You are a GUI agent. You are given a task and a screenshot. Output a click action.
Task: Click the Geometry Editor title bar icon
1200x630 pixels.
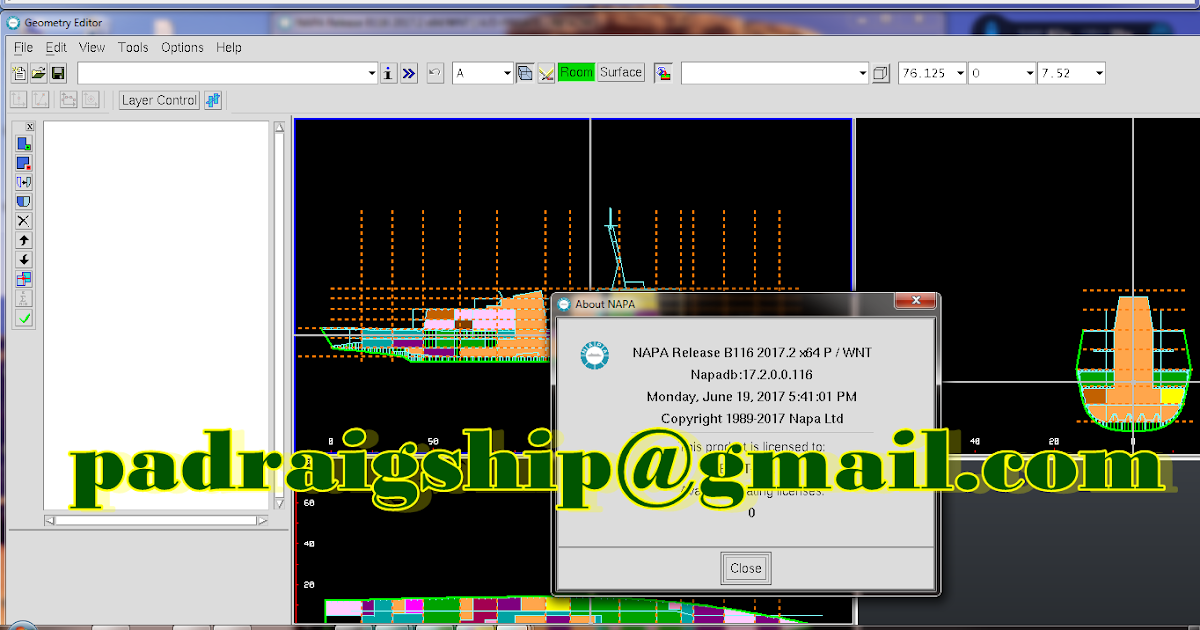(x=13, y=22)
